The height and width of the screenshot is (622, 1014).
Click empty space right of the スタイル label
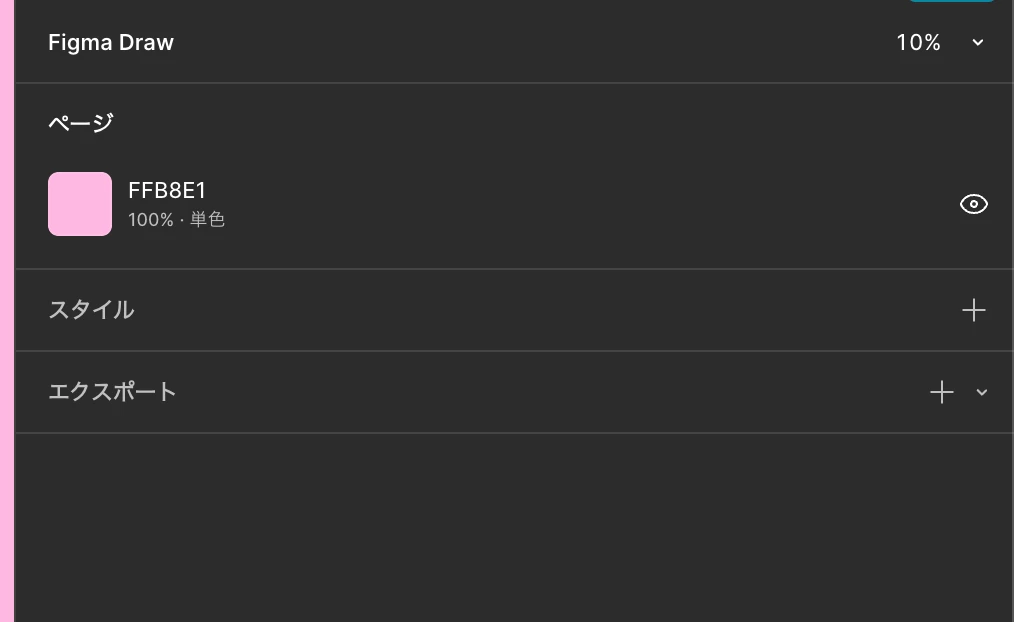pyautogui.click(x=548, y=310)
